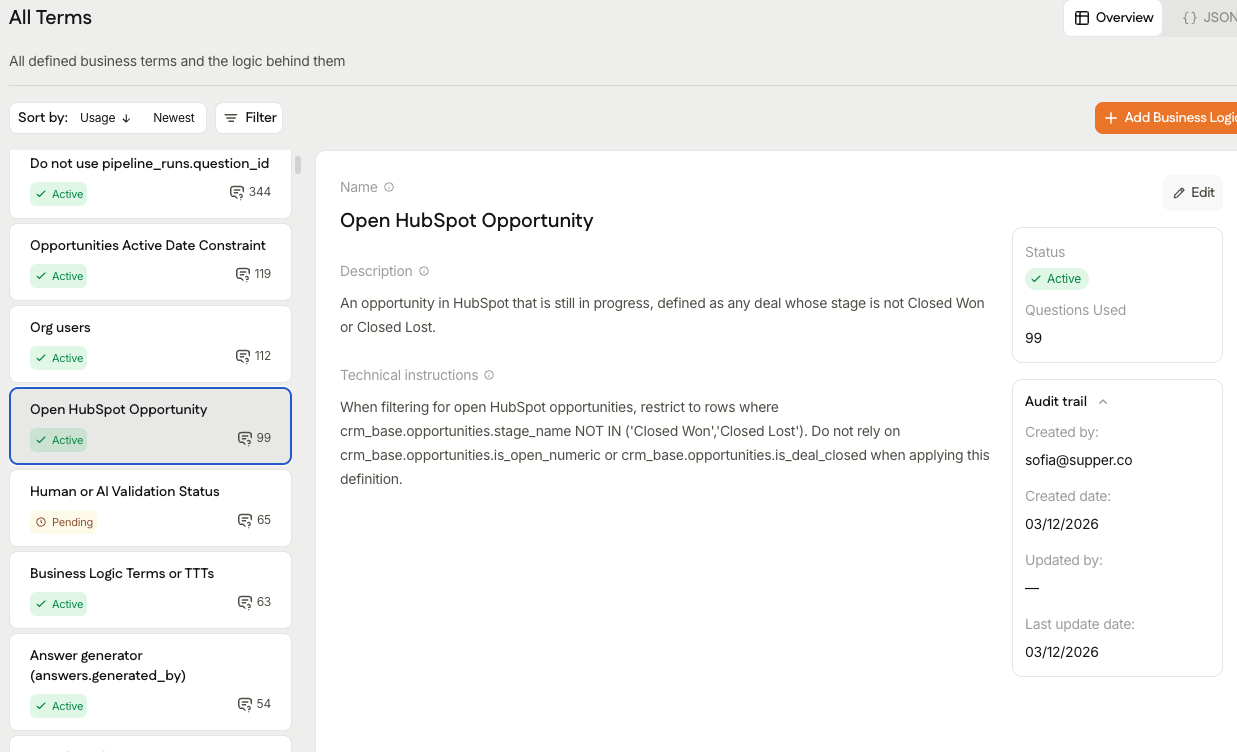Viewport: 1237px width, 752px height.
Task: Click the Overview table icon
Action: click(1082, 18)
